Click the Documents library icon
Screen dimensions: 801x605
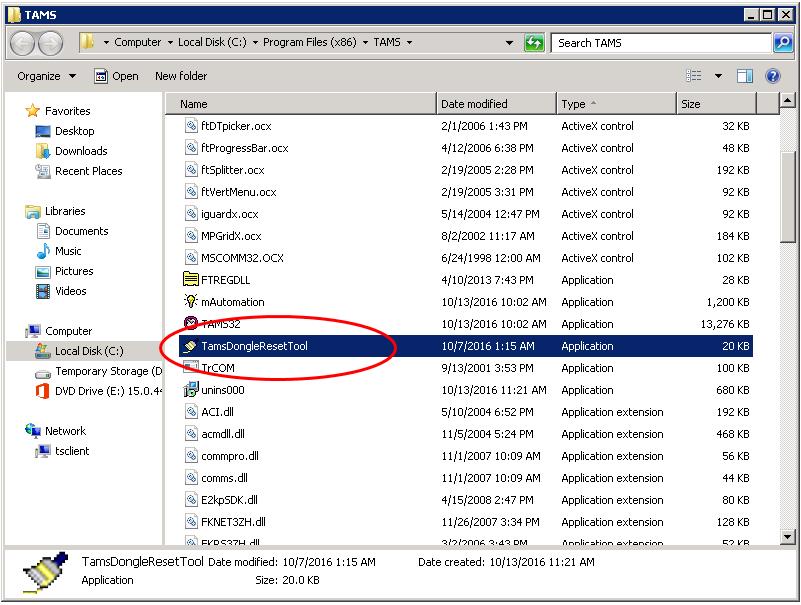(43, 231)
